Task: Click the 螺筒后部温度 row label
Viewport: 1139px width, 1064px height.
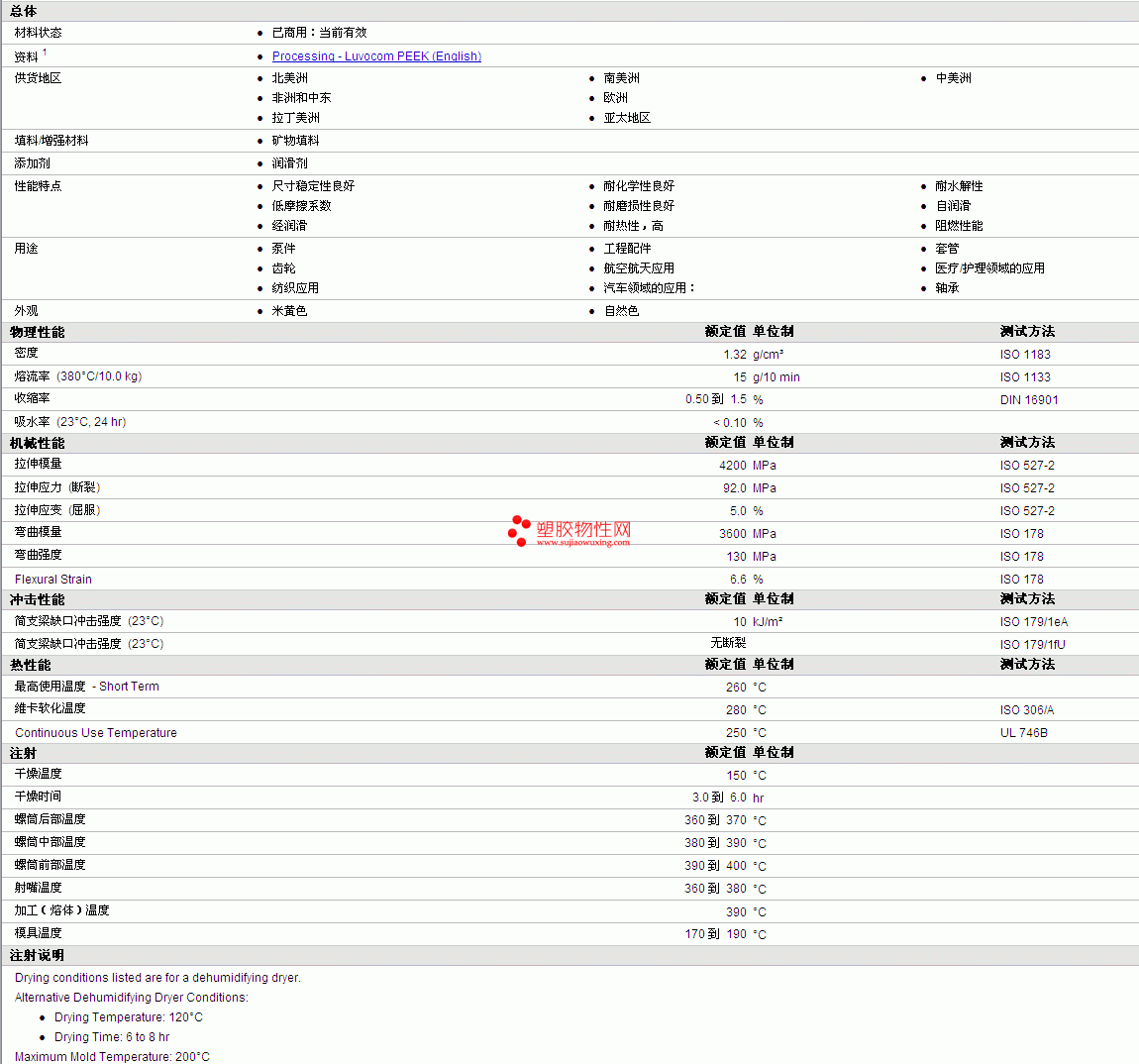Action: click(50, 819)
